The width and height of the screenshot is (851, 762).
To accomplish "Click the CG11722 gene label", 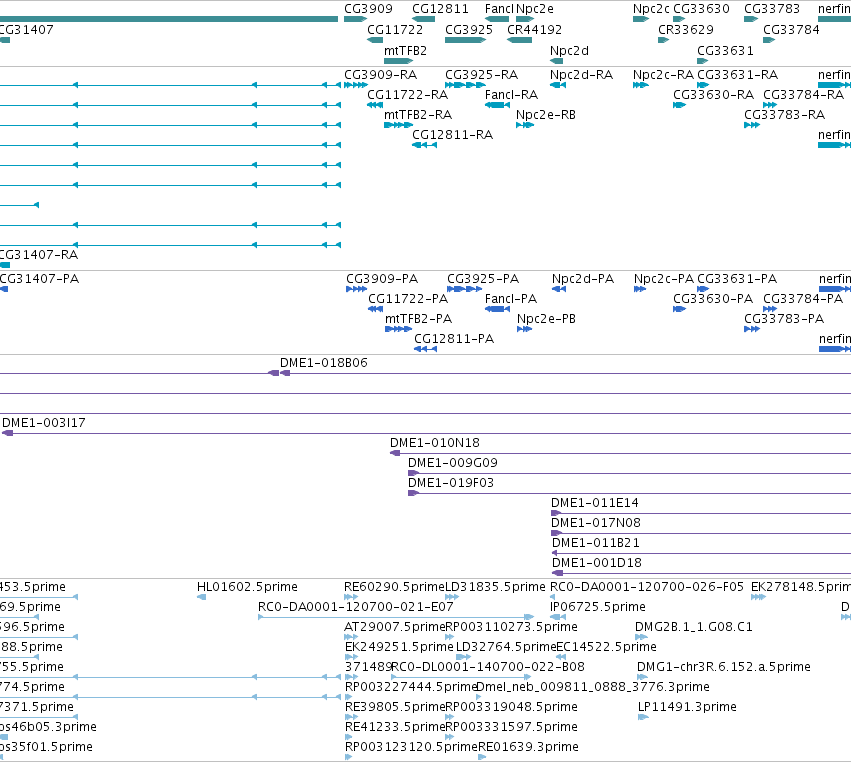I will (395, 30).
